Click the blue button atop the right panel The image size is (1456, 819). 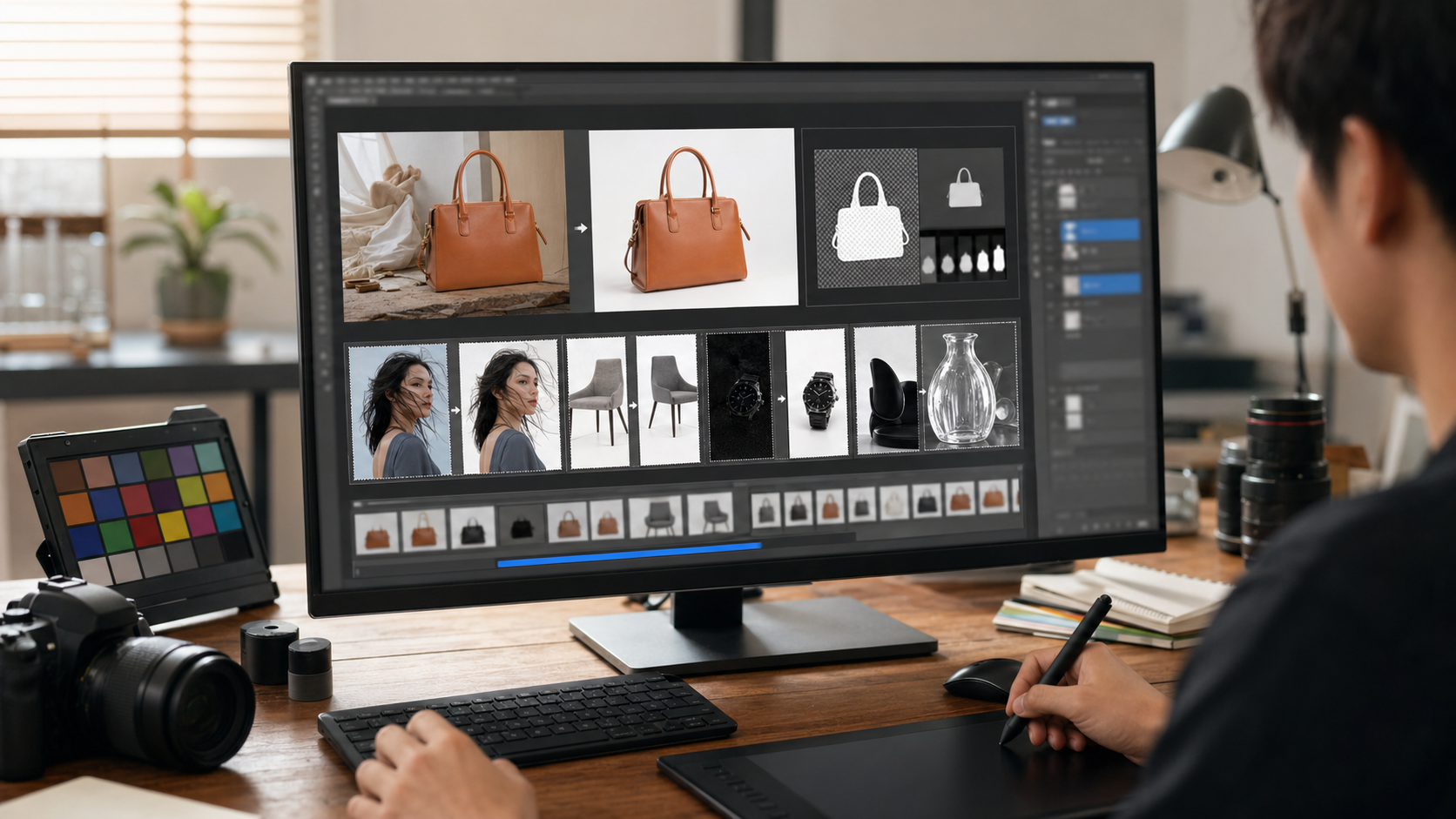(1059, 121)
